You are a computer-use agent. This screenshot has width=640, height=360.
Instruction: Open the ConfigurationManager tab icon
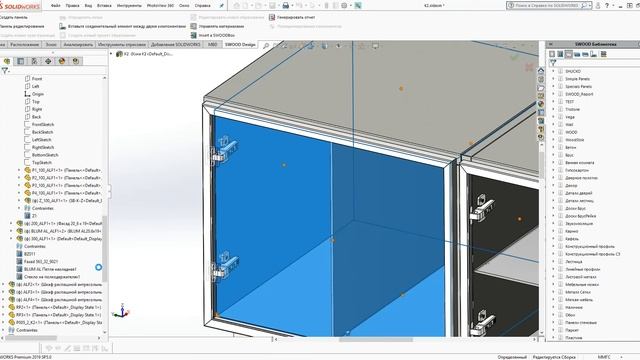click(34, 61)
